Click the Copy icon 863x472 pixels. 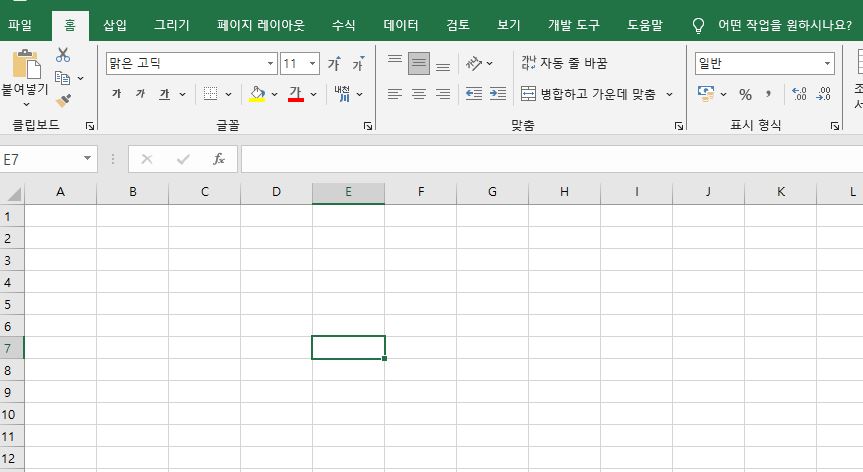62,78
